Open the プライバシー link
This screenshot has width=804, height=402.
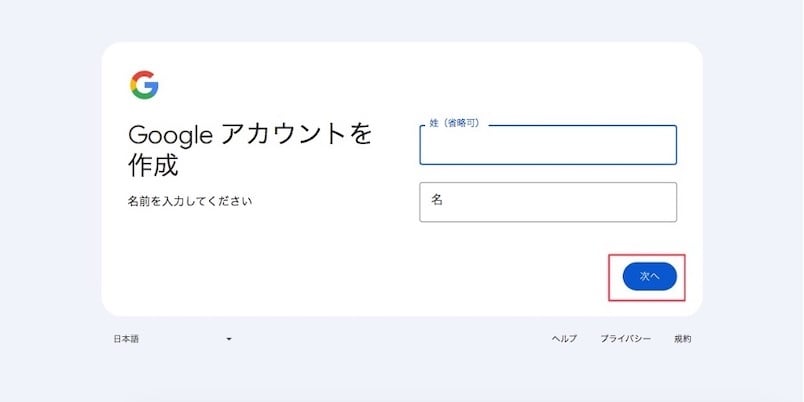625,339
